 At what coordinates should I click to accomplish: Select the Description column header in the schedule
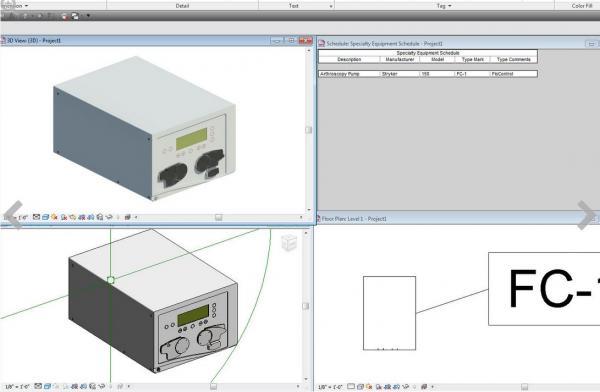pyautogui.click(x=349, y=59)
